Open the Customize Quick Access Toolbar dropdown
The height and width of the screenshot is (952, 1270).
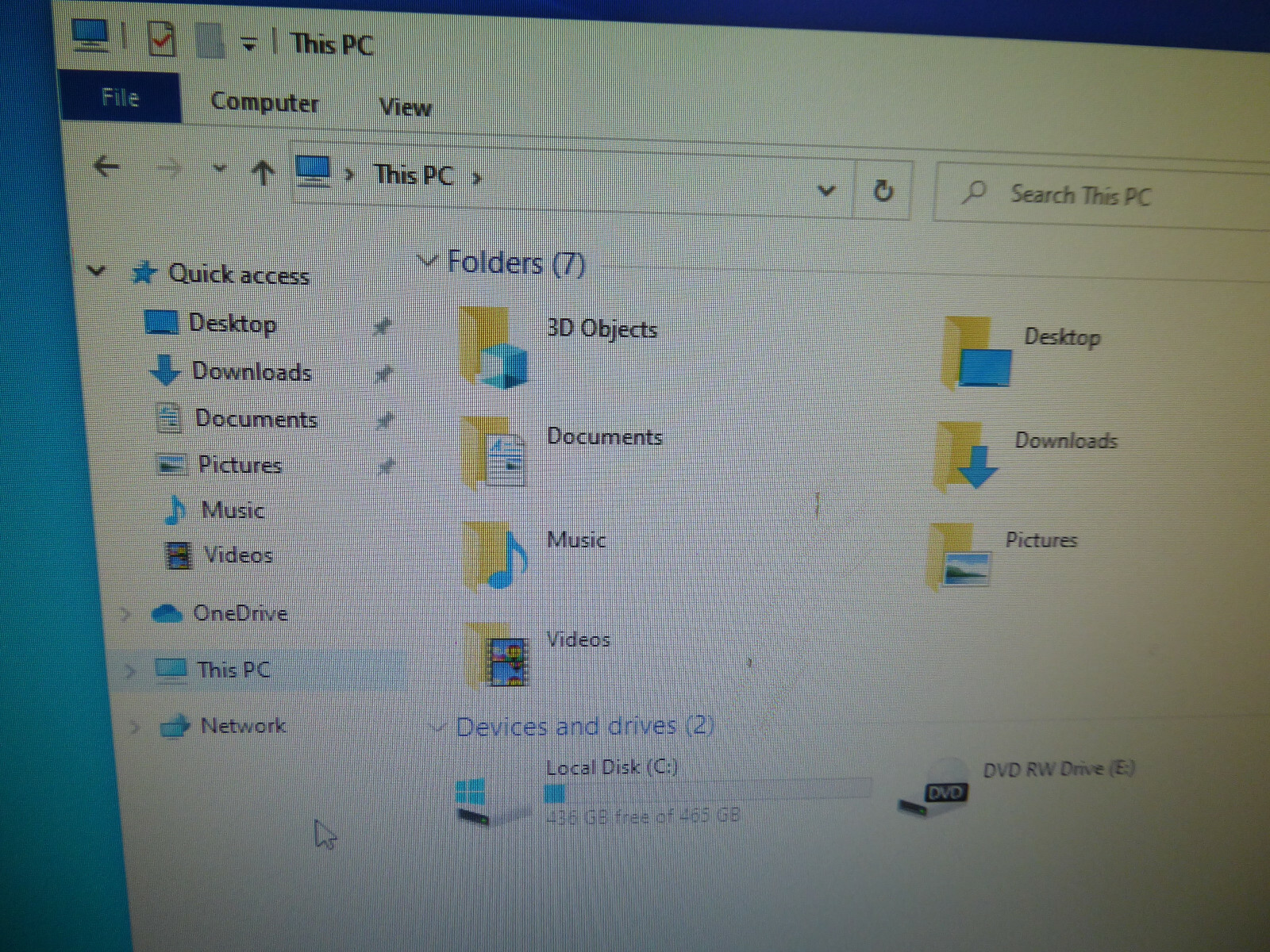click(x=249, y=45)
